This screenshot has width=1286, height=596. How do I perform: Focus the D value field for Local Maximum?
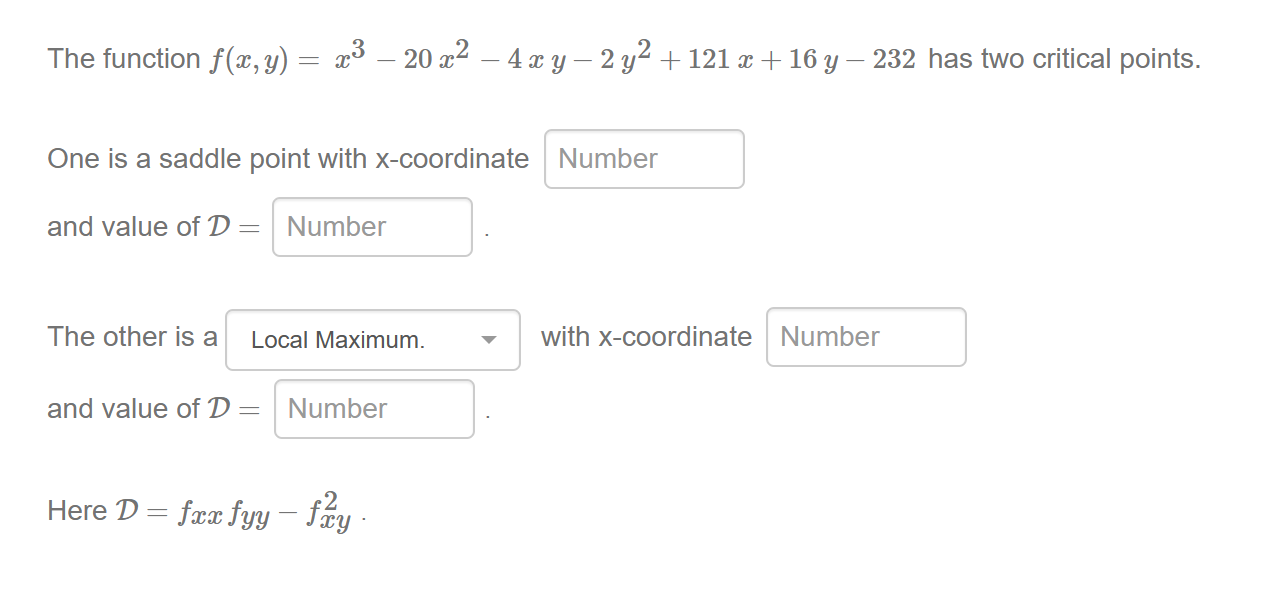click(x=374, y=408)
